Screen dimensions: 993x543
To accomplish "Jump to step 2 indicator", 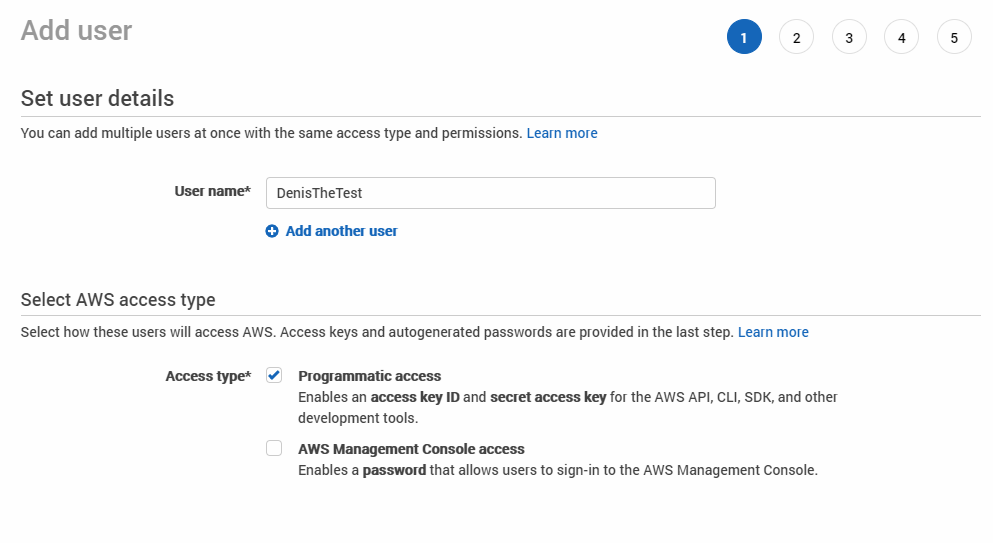I will point(796,38).
